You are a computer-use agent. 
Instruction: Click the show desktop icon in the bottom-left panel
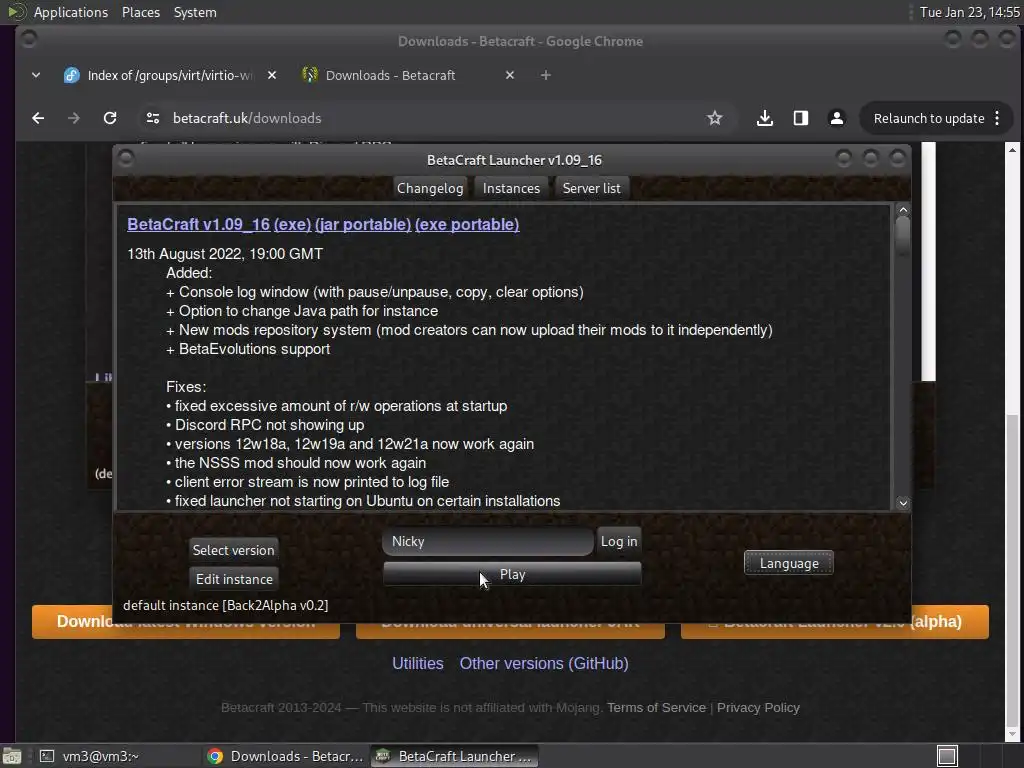(x=11, y=756)
